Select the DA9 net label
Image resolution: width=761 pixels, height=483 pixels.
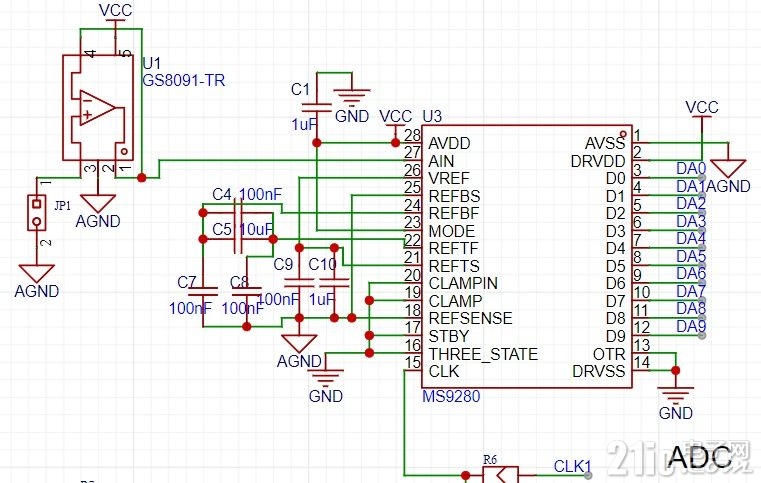[x=691, y=326]
